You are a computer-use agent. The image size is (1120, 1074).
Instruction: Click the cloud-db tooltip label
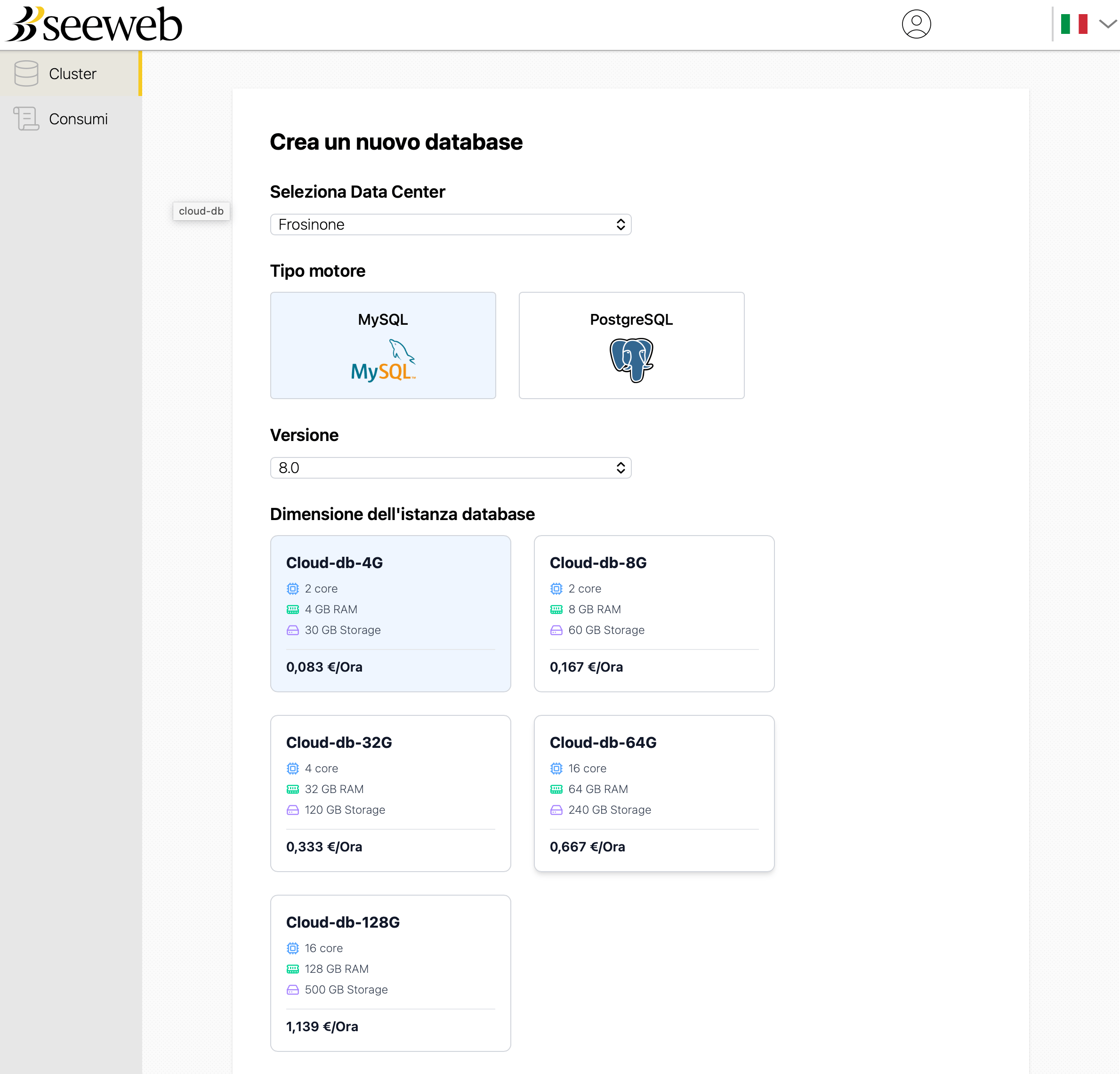[x=201, y=211]
